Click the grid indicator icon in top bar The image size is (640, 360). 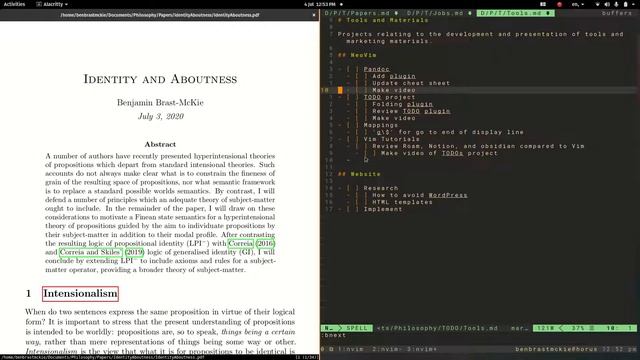tap(543, 4)
